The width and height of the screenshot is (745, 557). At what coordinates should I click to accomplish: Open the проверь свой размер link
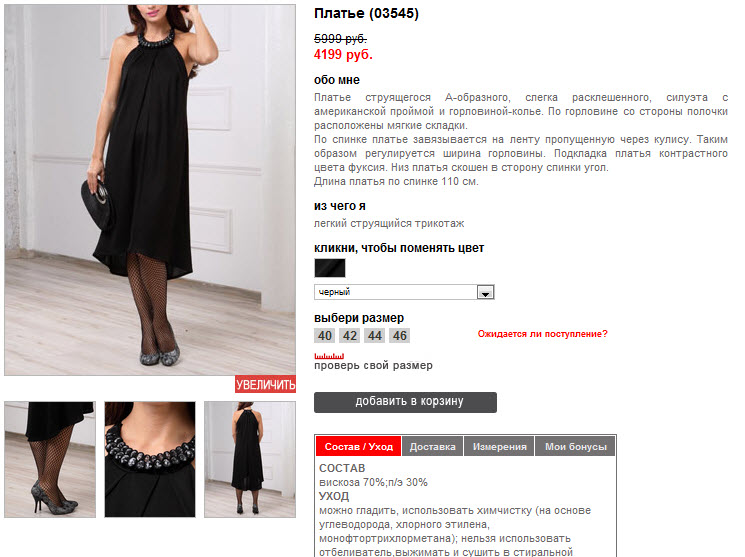(373, 365)
